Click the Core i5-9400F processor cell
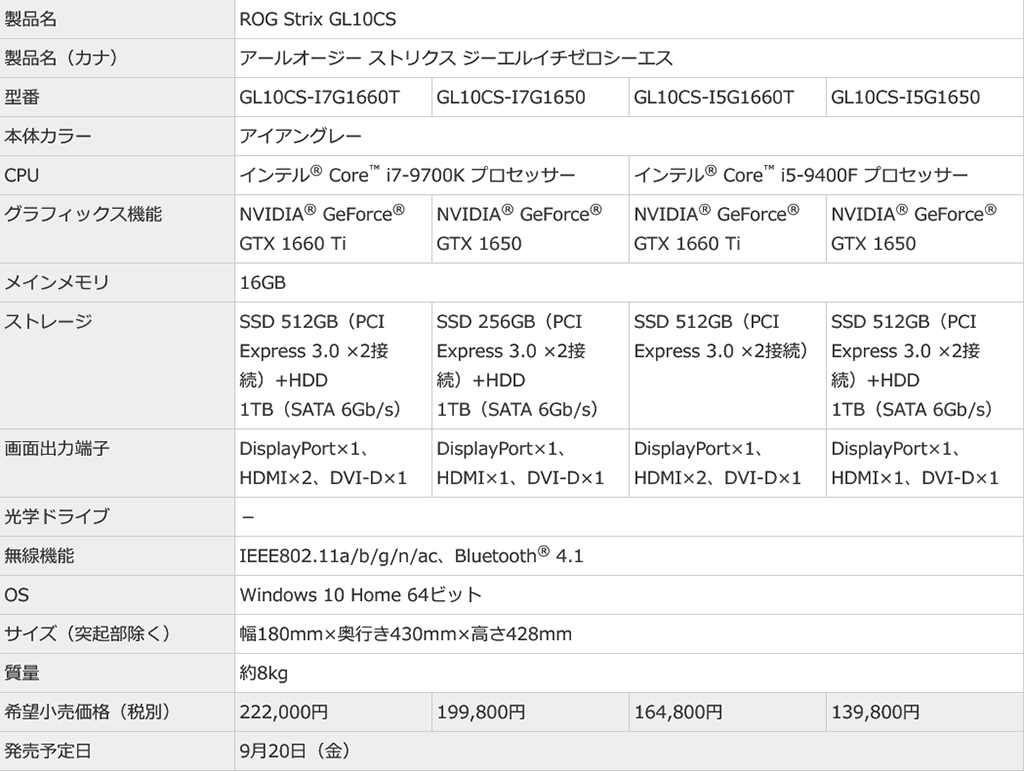The width and height of the screenshot is (1024, 772). pos(801,175)
